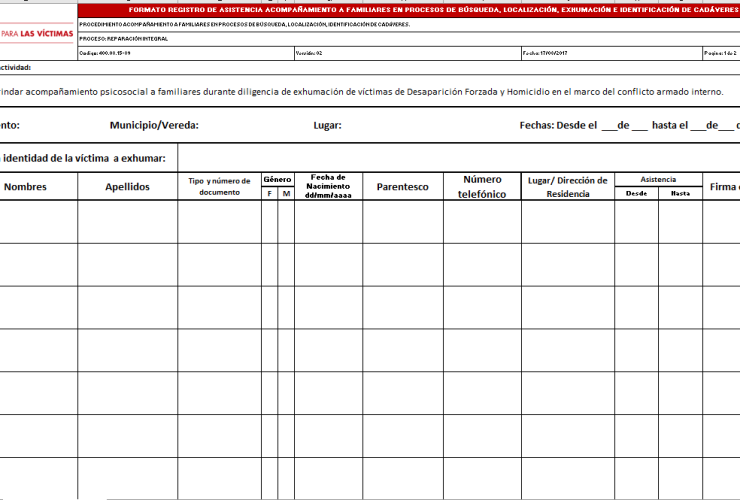Click the 'Número telefónico' column header

tap(482, 186)
